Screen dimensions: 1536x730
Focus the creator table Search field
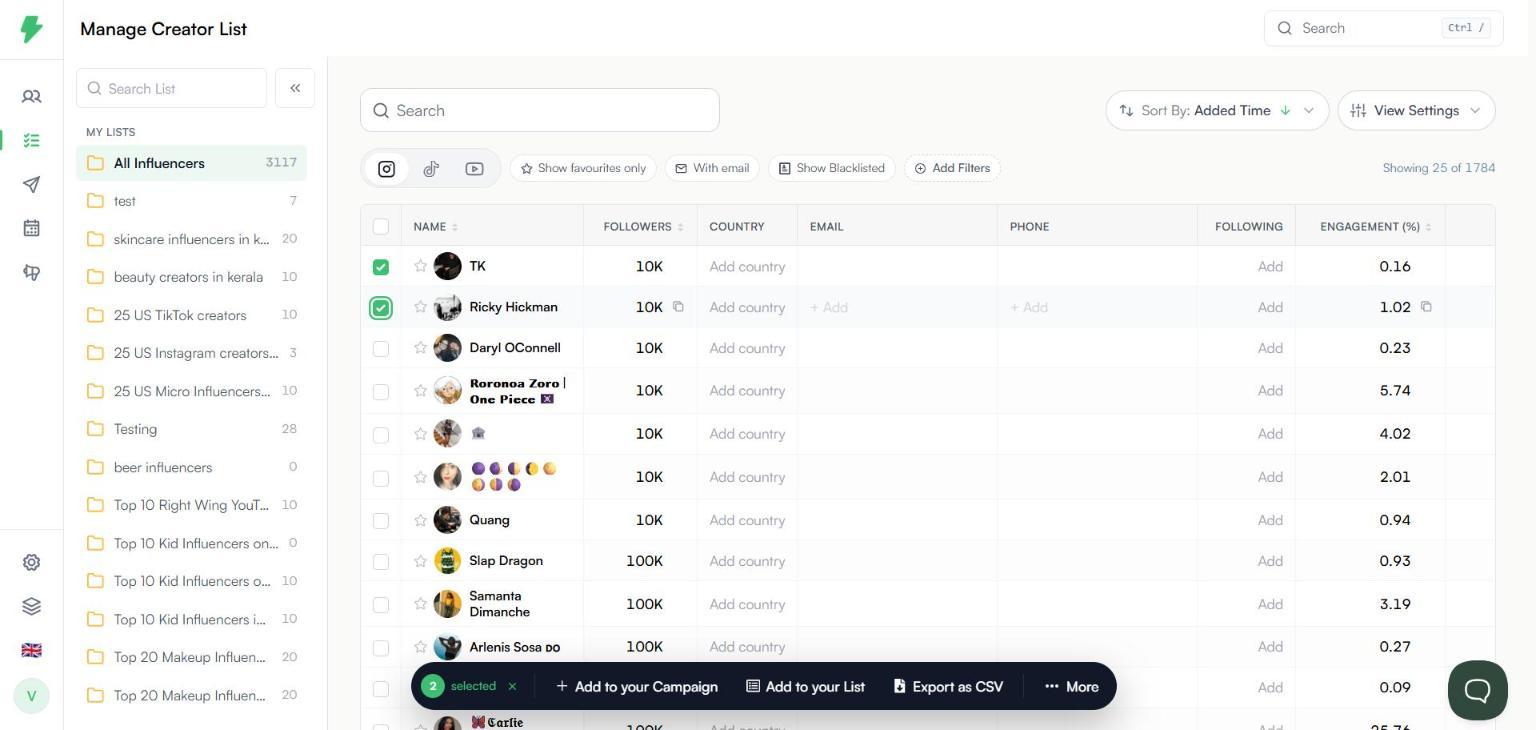(540, 110)
